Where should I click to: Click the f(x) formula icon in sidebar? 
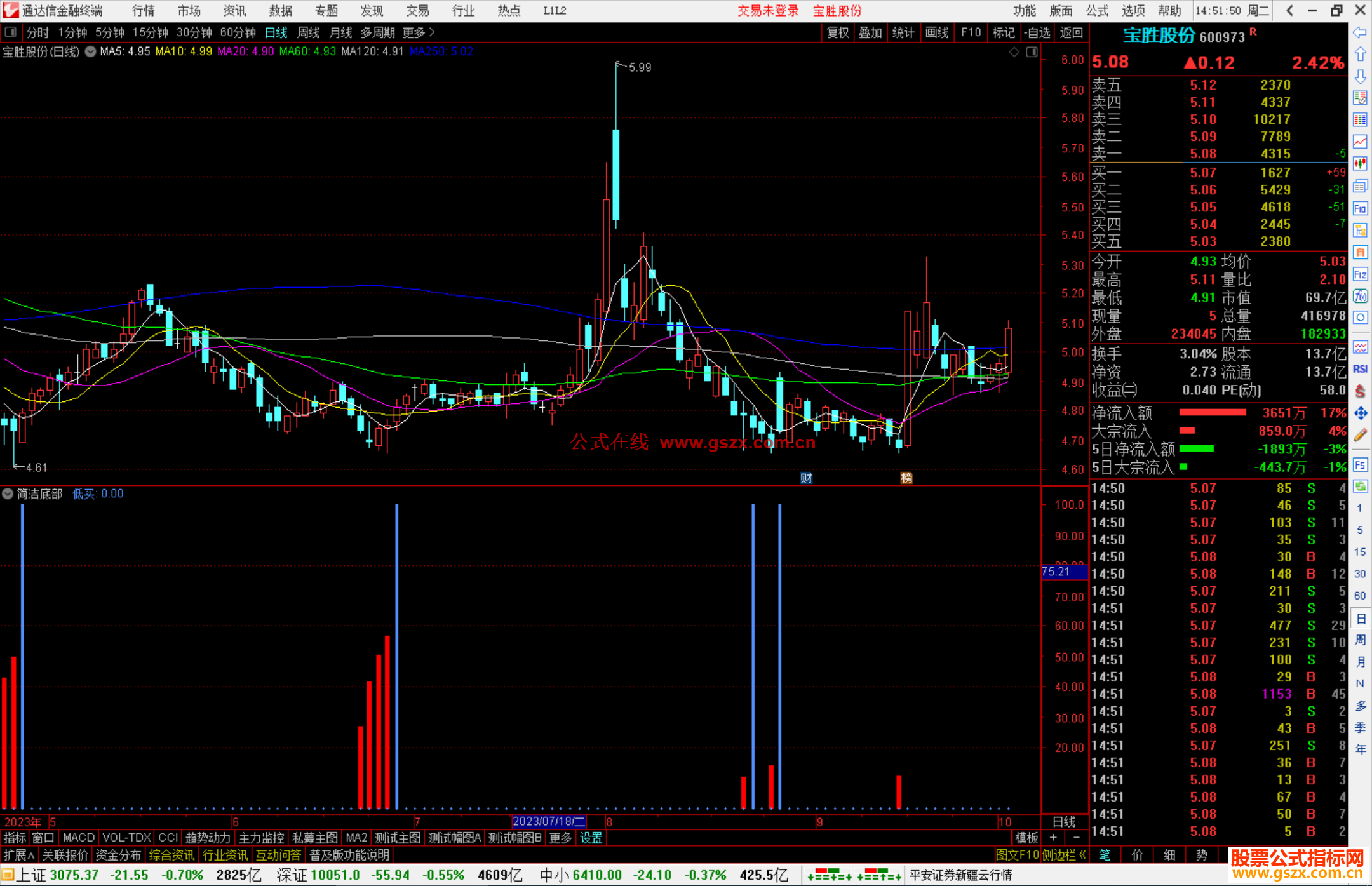point(1360,296)
